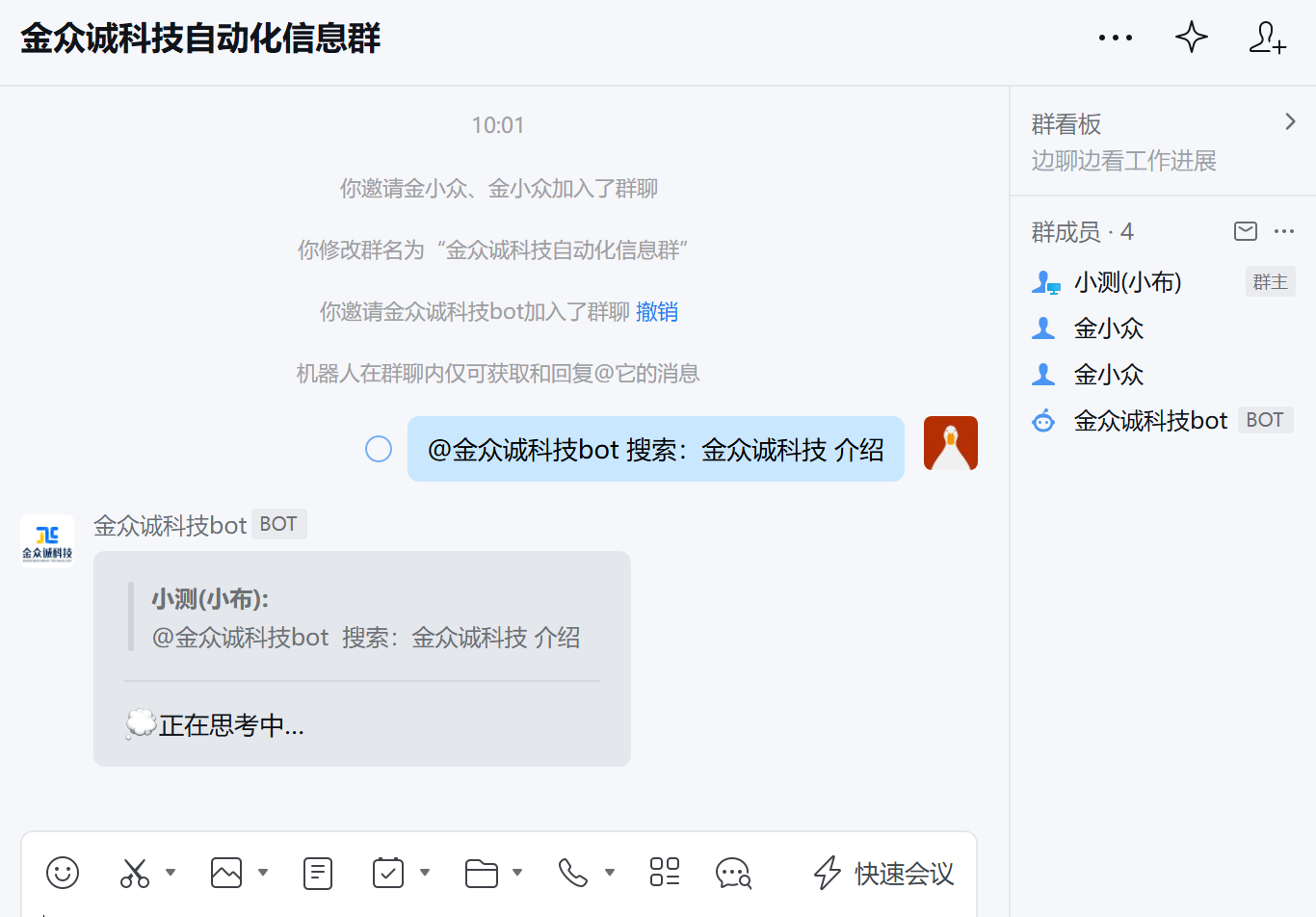Open the members three-dot menu
Screen dimensions: 1316x917
[1284, 231]
